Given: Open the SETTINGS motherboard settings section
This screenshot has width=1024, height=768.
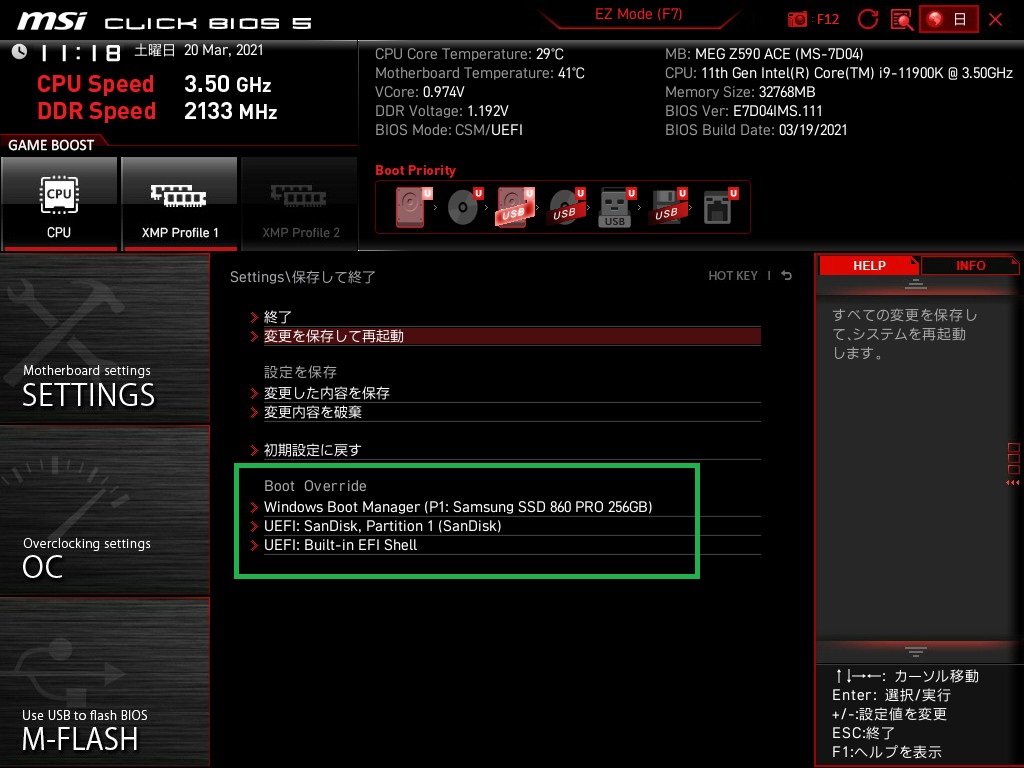Looking at the screenshot, I should click(105, 338).
